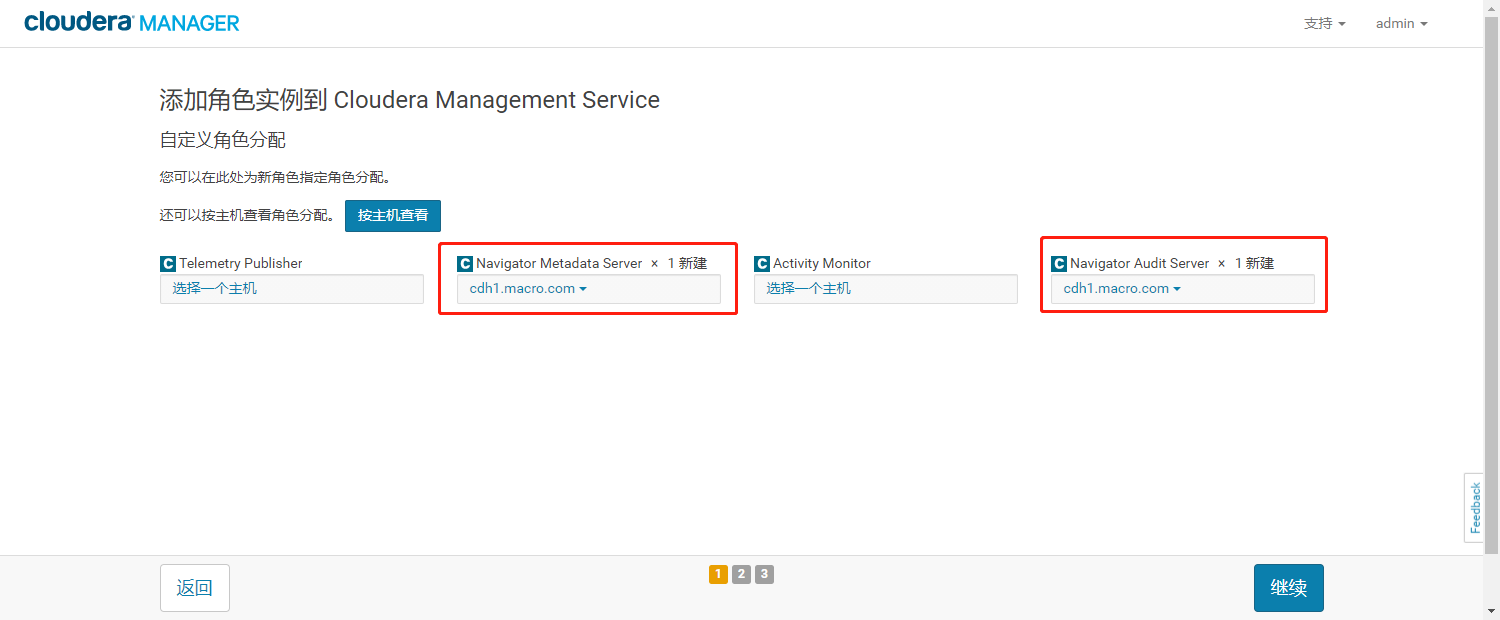Select a host for Telemetry Publisher
The image size is (1500, 620).
coord(292,289)
